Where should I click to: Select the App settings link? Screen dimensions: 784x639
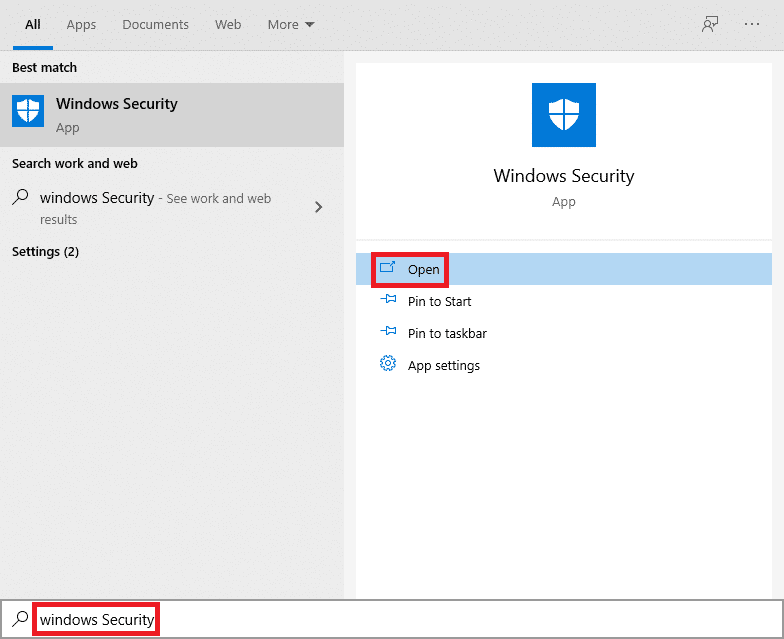click(x=443, y=365)
